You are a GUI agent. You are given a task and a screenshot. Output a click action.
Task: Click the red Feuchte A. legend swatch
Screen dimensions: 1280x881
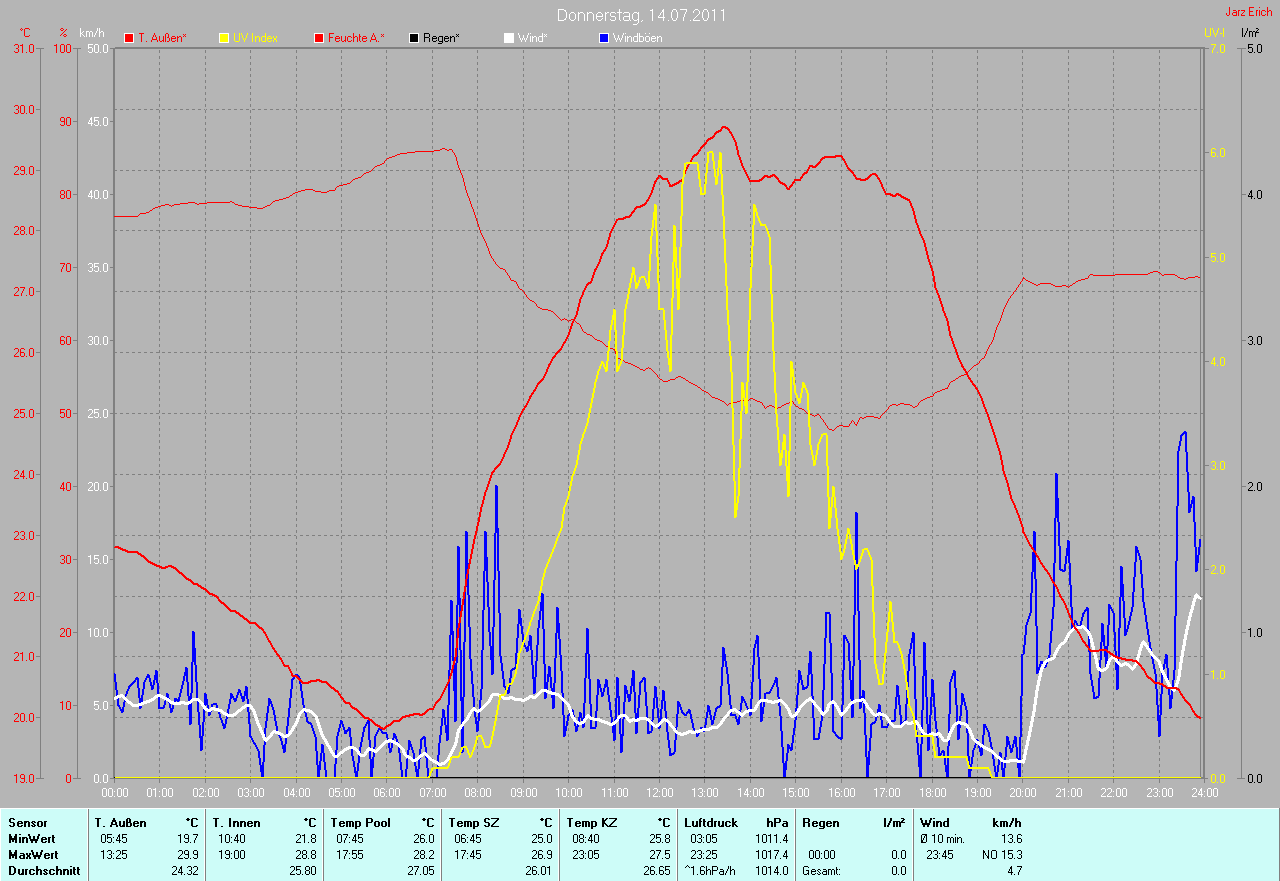coord(319,38)
